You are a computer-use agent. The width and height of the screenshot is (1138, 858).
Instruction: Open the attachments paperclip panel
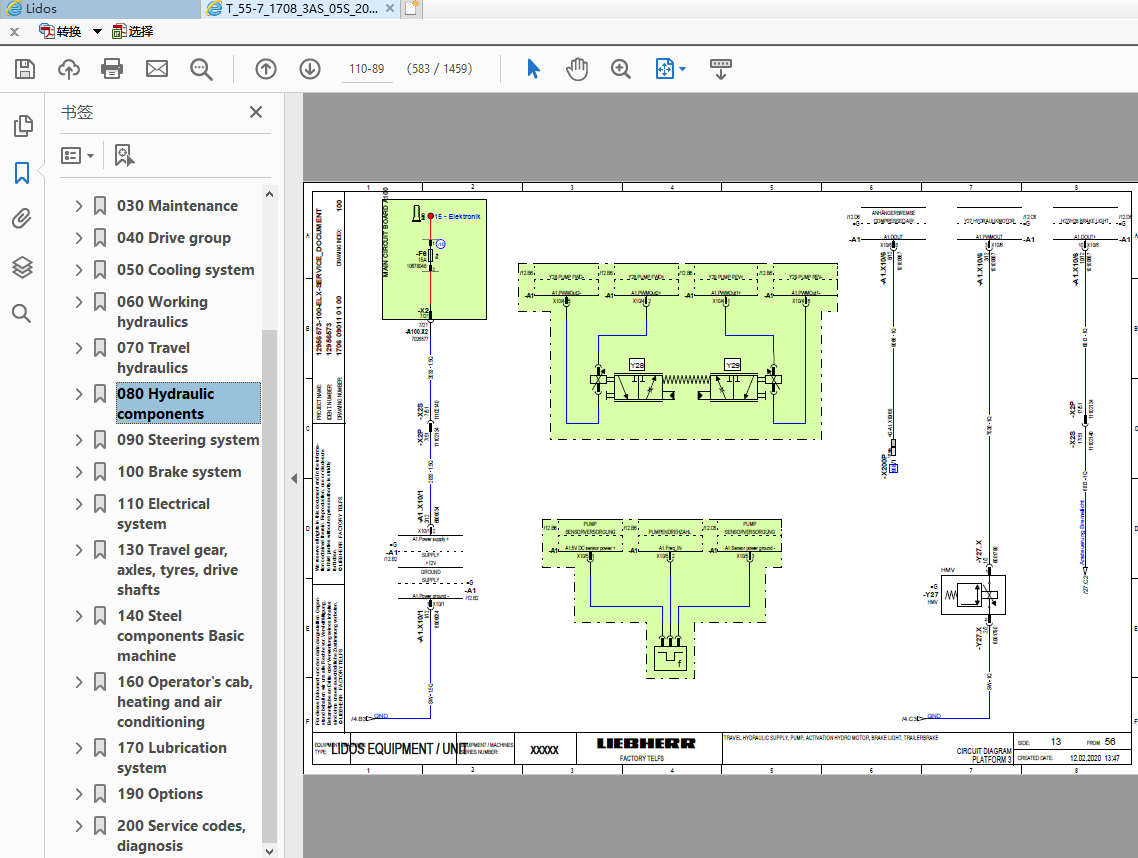click(x=22, y=219)
